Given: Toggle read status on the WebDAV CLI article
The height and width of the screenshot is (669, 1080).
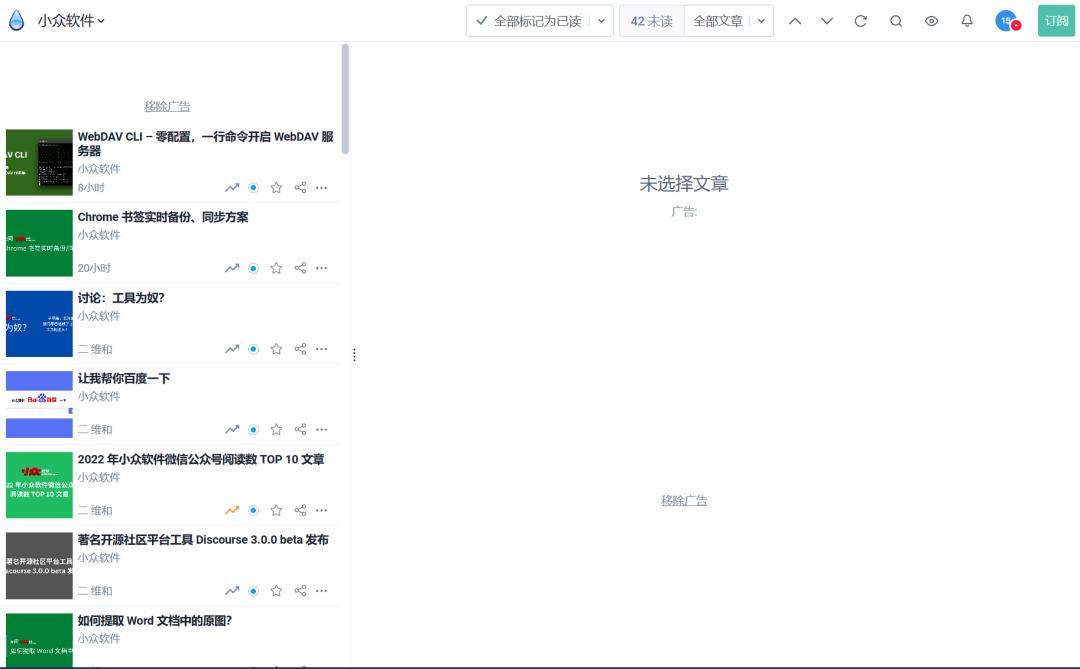Looking at the screenshot, I should click(x=254, y=187).
